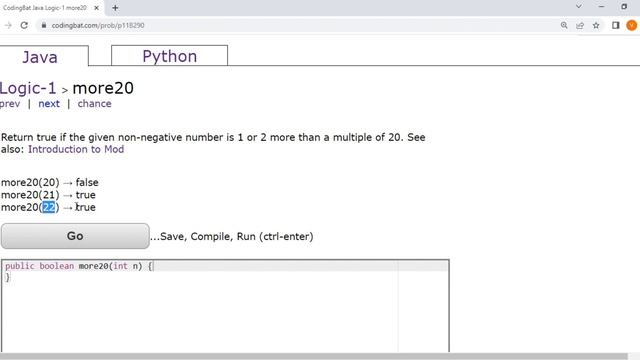Click the problem description sentence
The image size is (640, 360).
(213, 143)
